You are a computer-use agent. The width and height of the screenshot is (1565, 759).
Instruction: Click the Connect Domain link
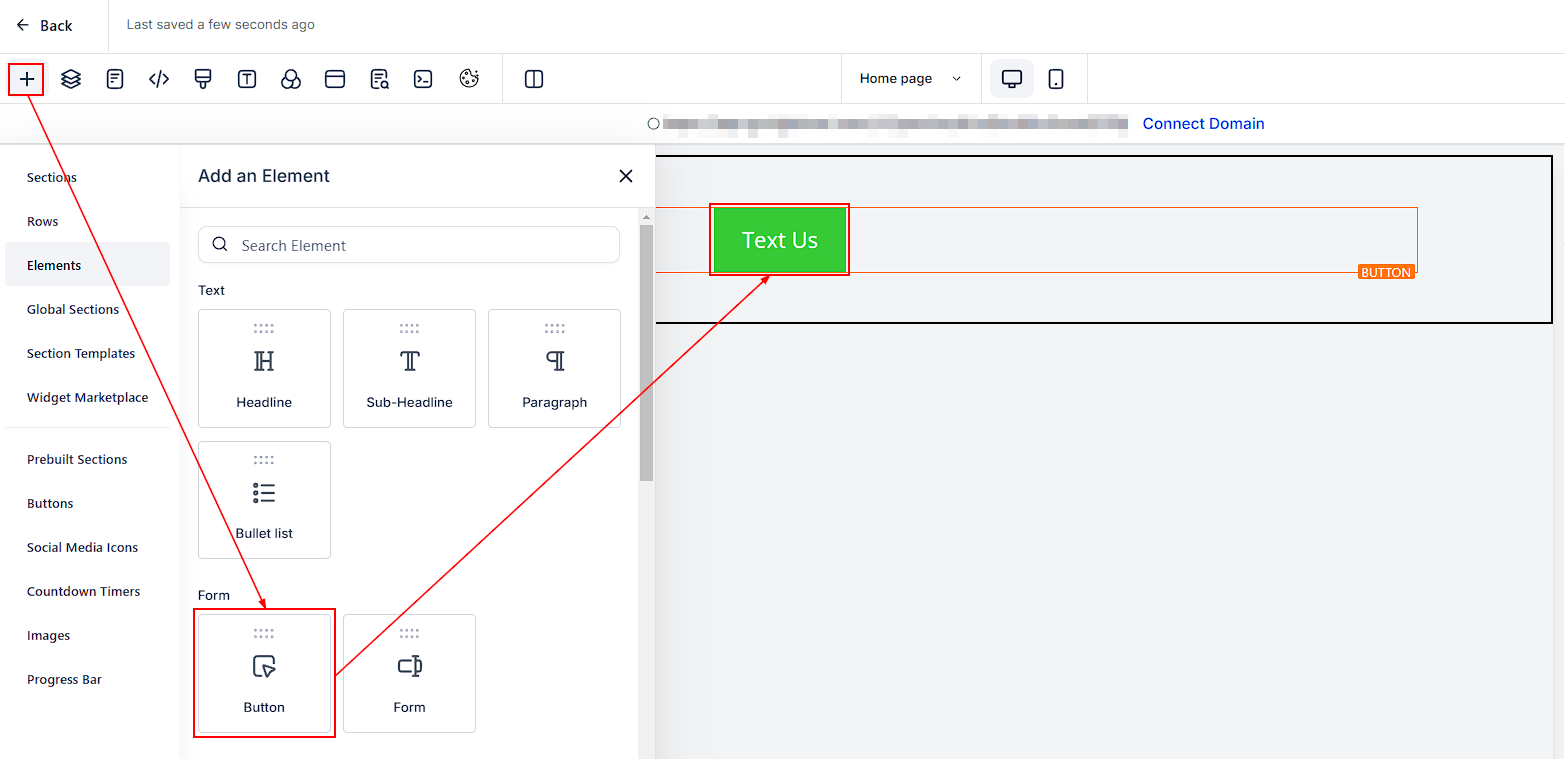click(1203, 124)
